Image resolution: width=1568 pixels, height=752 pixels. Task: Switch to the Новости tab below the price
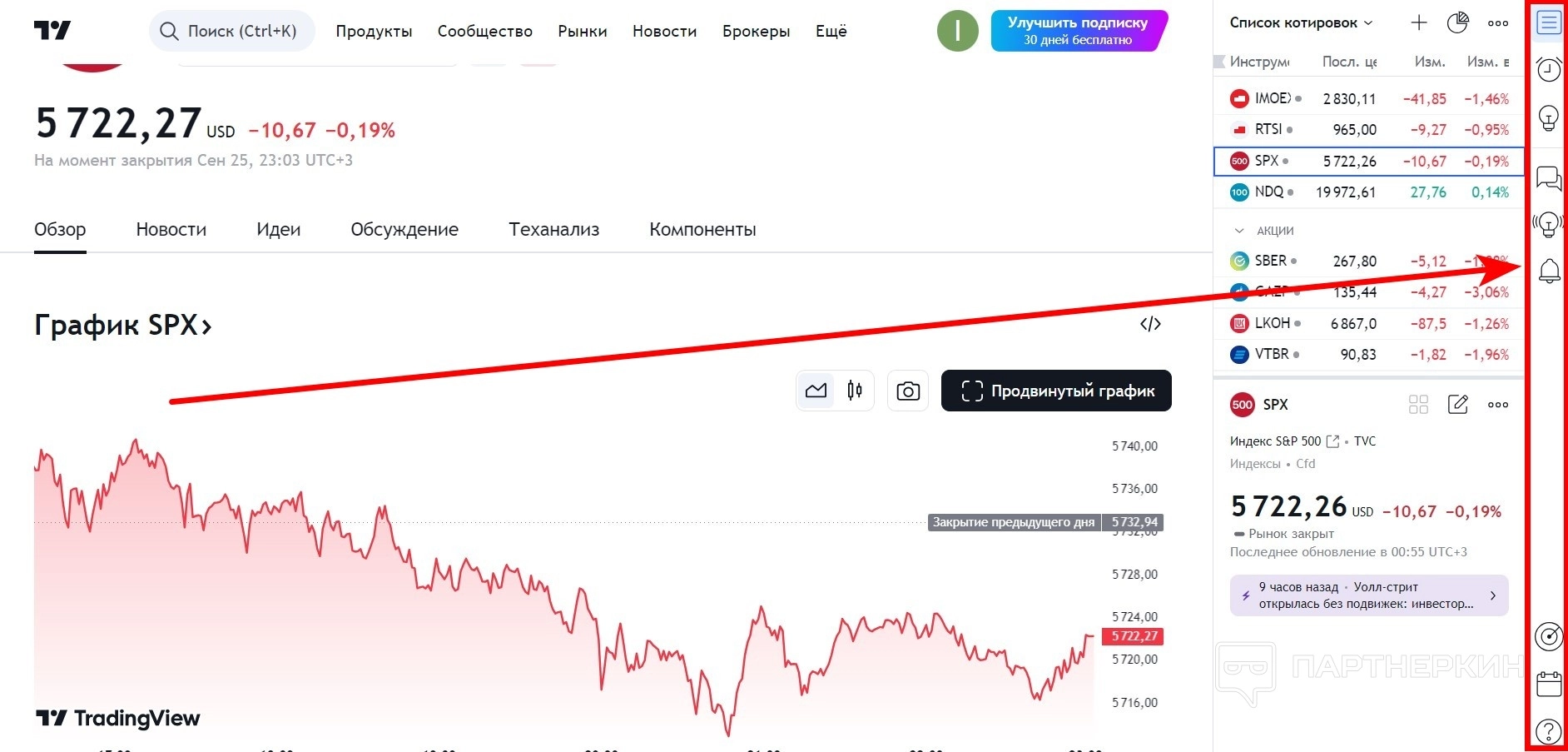171,230
